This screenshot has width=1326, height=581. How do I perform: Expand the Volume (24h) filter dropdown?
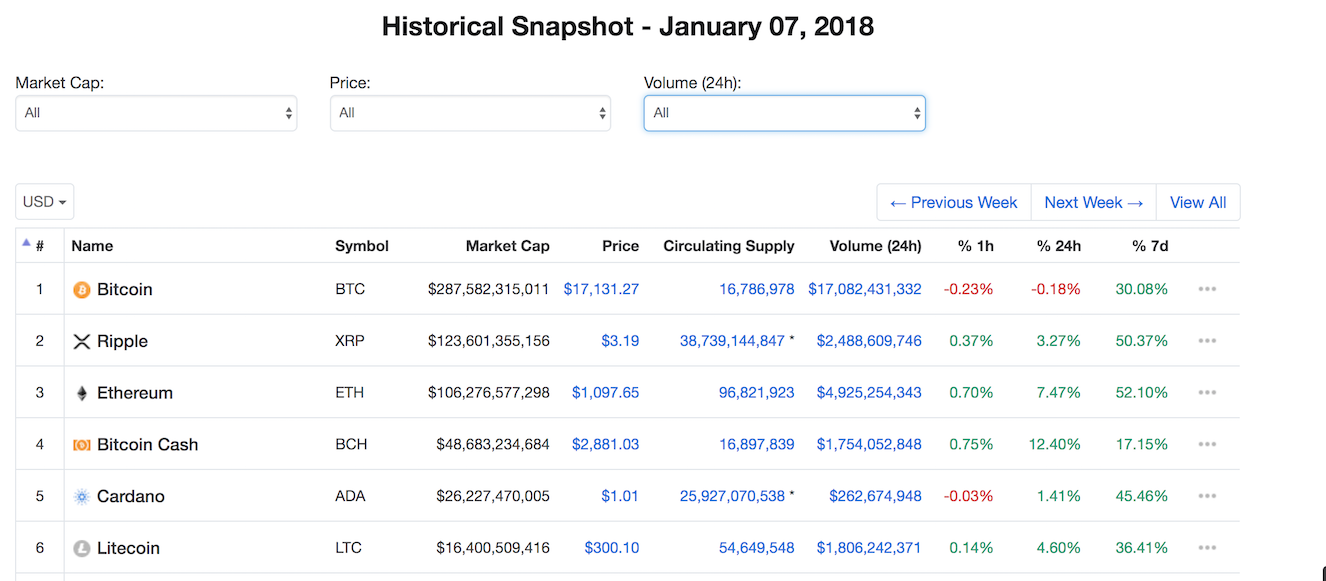click(x=784, y=113)
